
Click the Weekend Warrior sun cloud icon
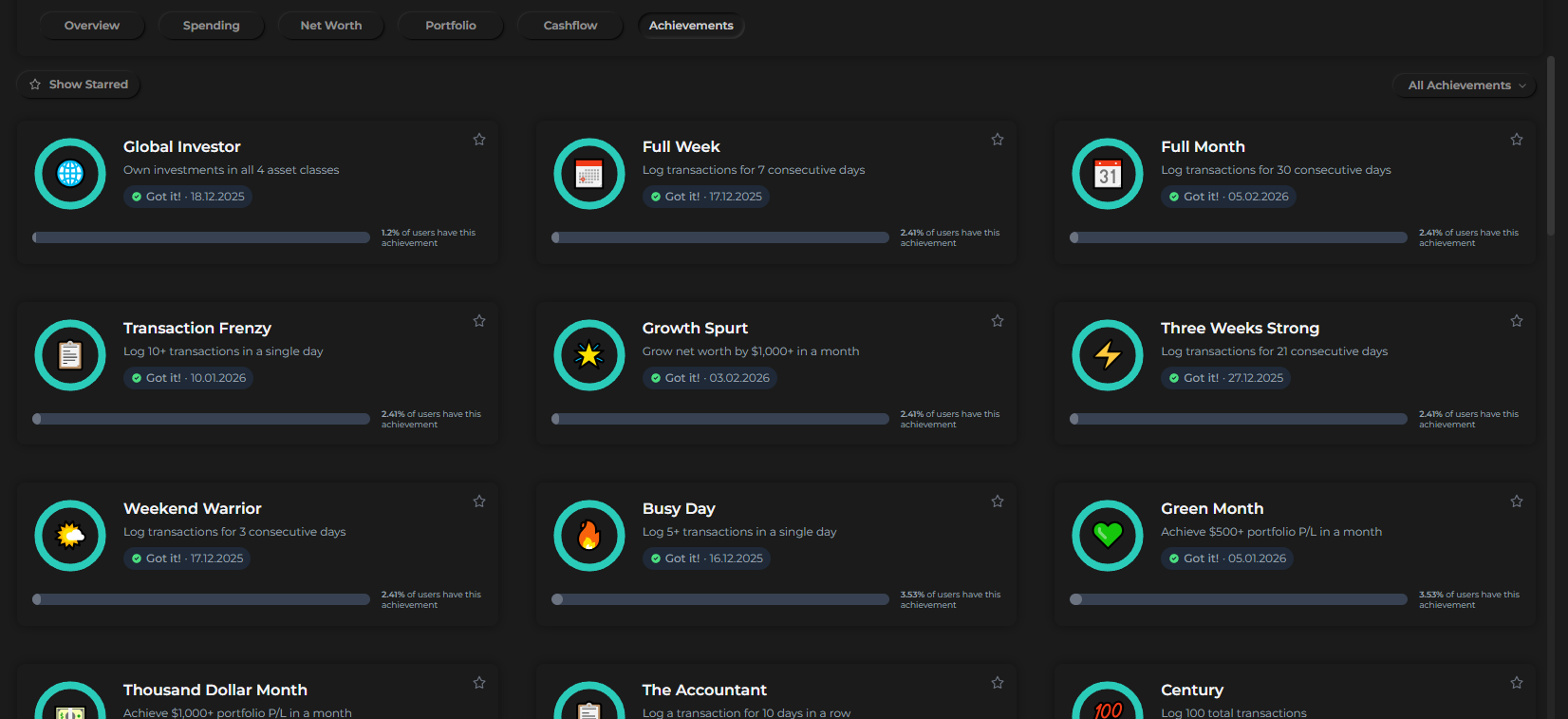[x=70, y=536]
